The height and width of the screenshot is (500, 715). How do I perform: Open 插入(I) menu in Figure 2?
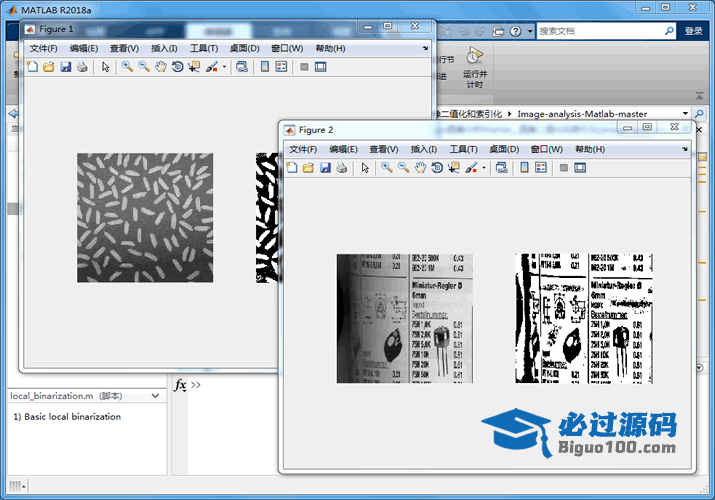pyautogui.click(x=425, y=149)
